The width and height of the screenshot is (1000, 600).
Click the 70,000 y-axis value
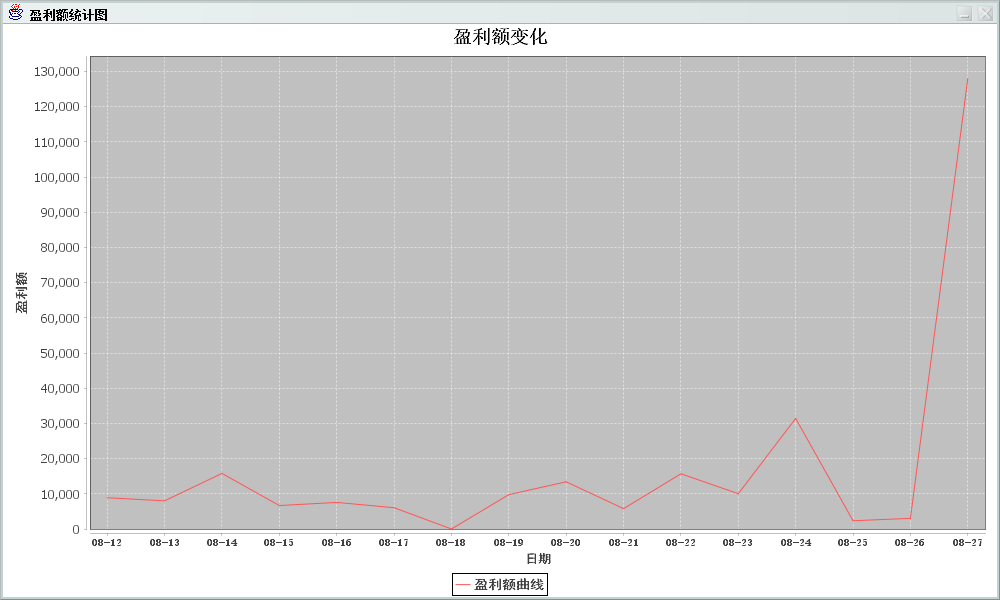coord(60,282)
